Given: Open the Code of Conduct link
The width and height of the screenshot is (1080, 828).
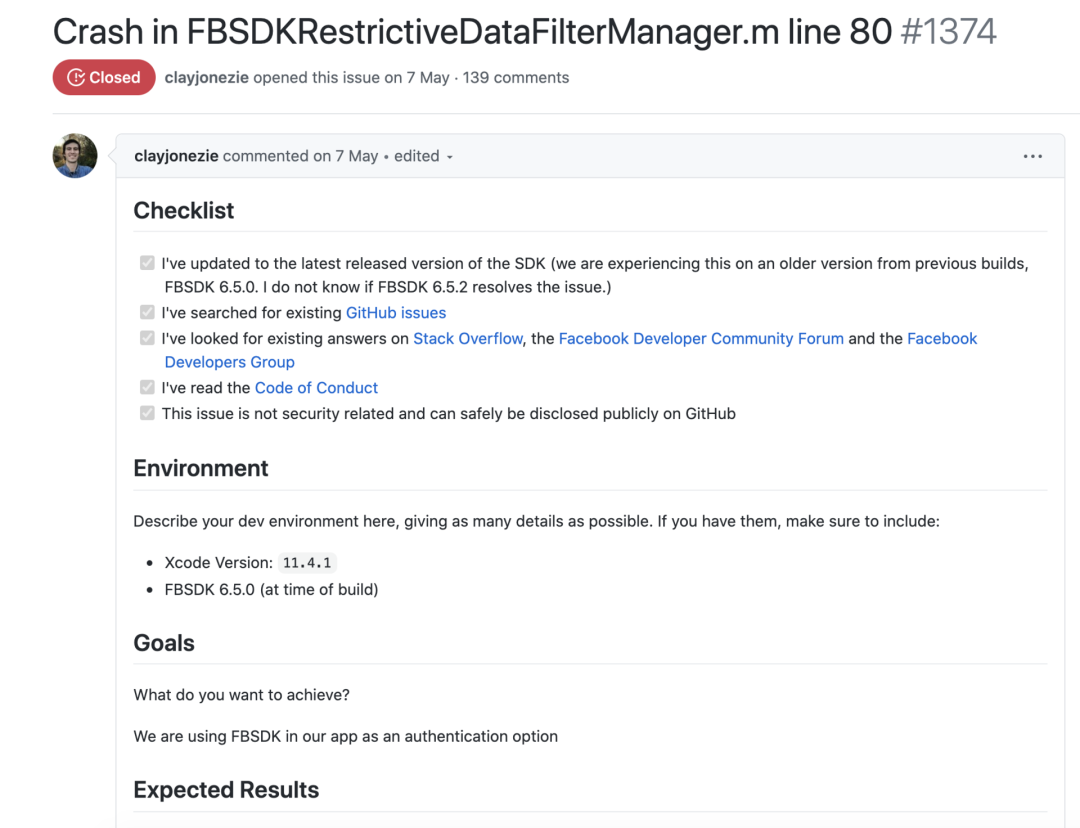Looking at the screenshot, I should coord(316,388).
